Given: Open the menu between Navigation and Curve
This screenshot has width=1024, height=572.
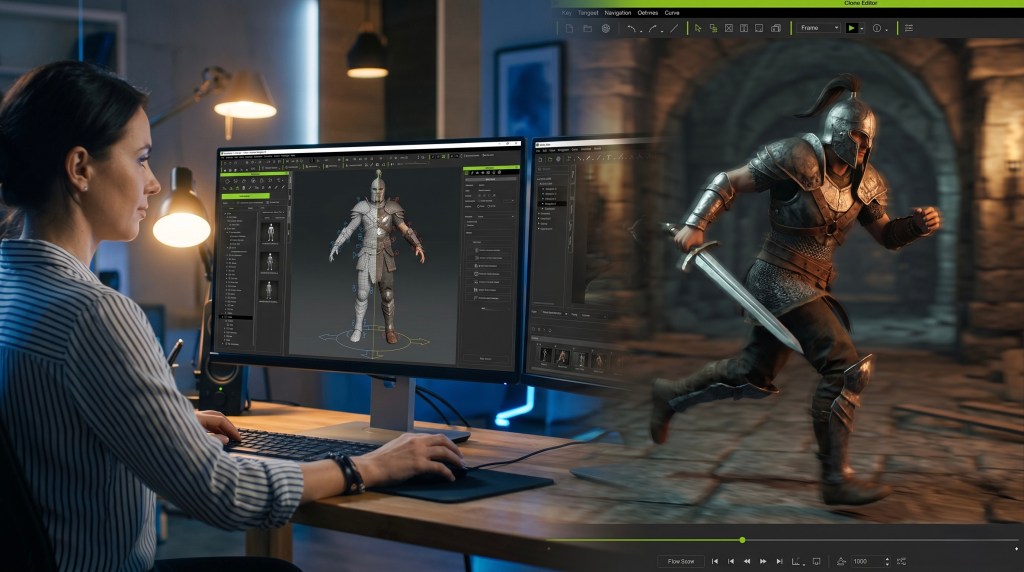Looking at the screenshot, I should [648, 12].
